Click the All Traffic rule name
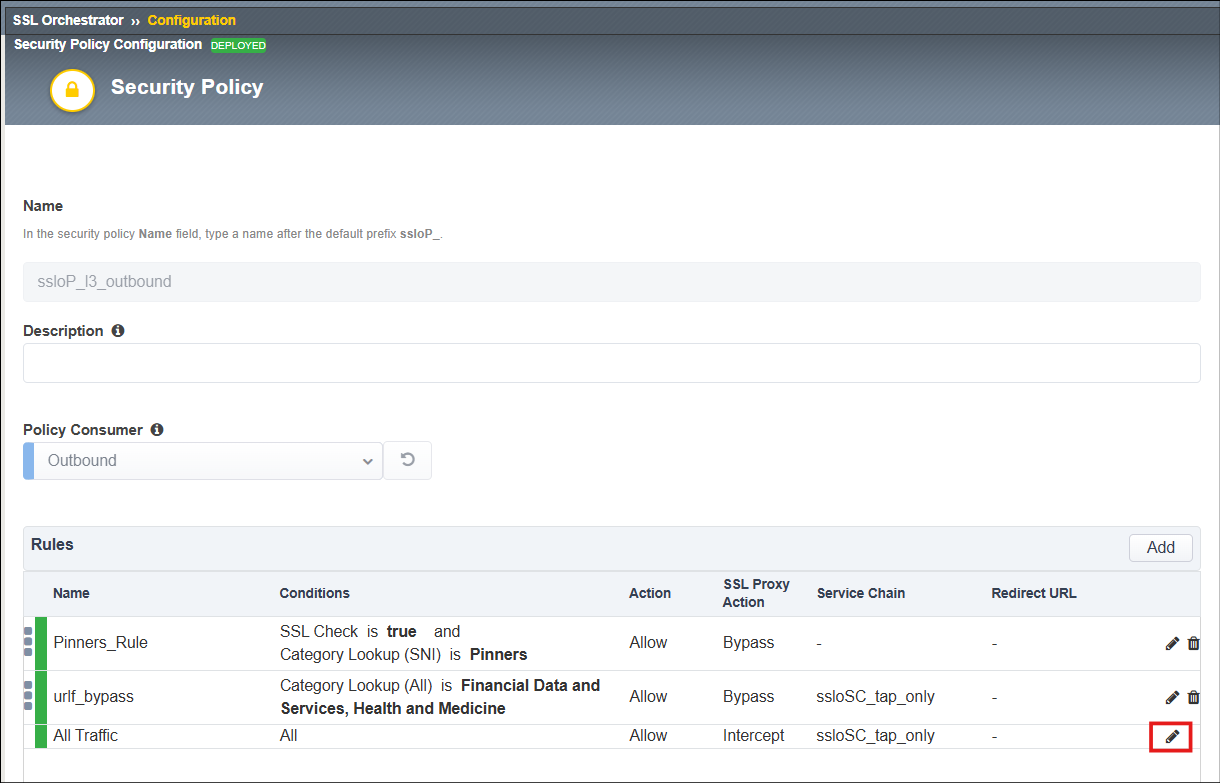Viewport: 1220px width, 783px height. click(x=85, y=735)
